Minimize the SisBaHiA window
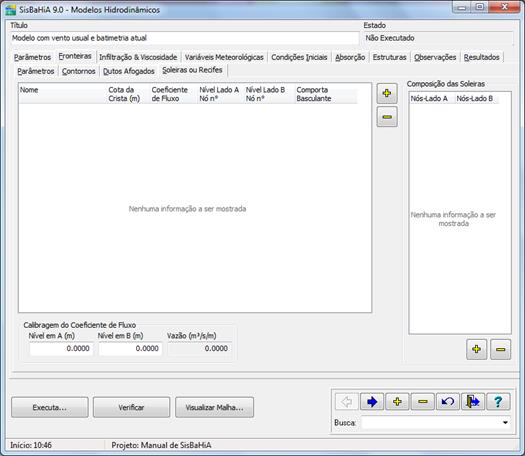 (462, 7)
